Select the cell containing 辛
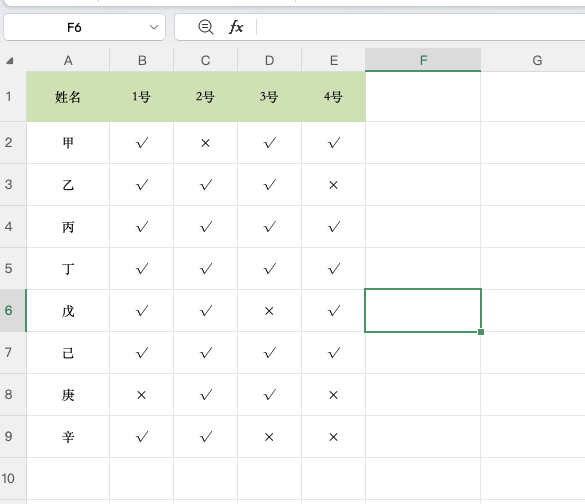The height and width of the screenshot is (504, 585). point(68,436)
